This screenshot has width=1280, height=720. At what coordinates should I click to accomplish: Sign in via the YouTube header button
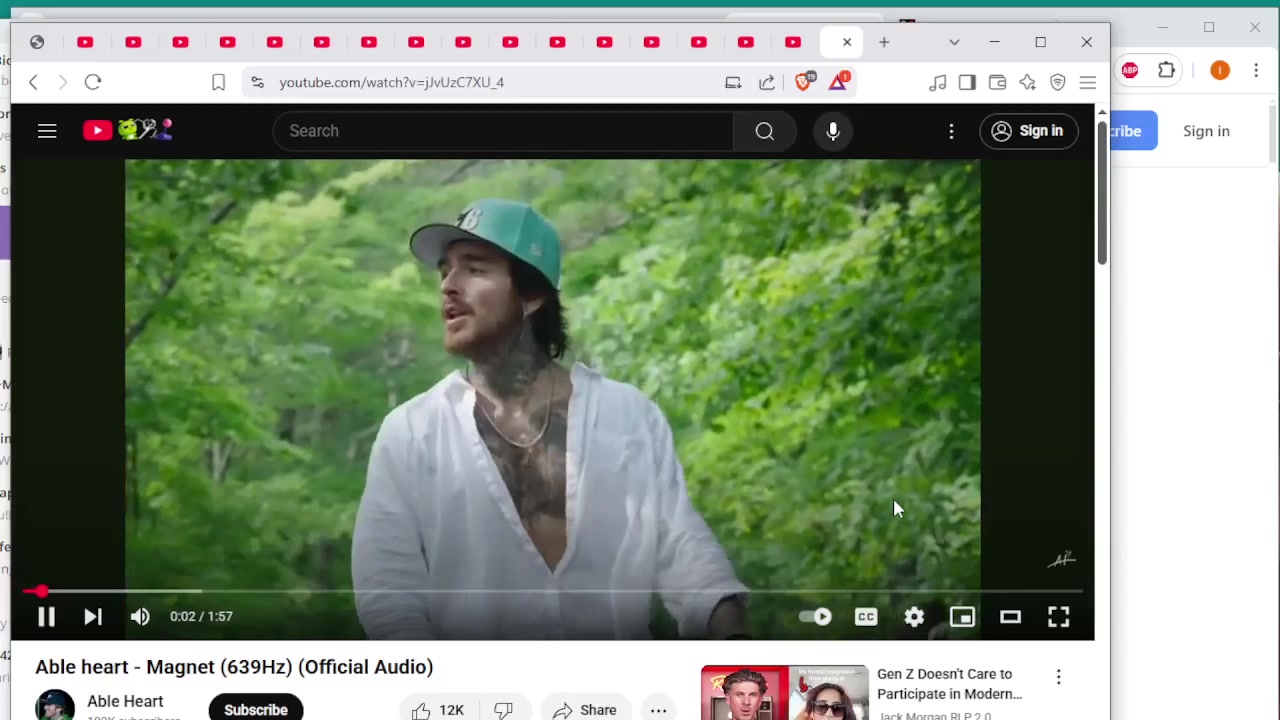click(1028, 131)
